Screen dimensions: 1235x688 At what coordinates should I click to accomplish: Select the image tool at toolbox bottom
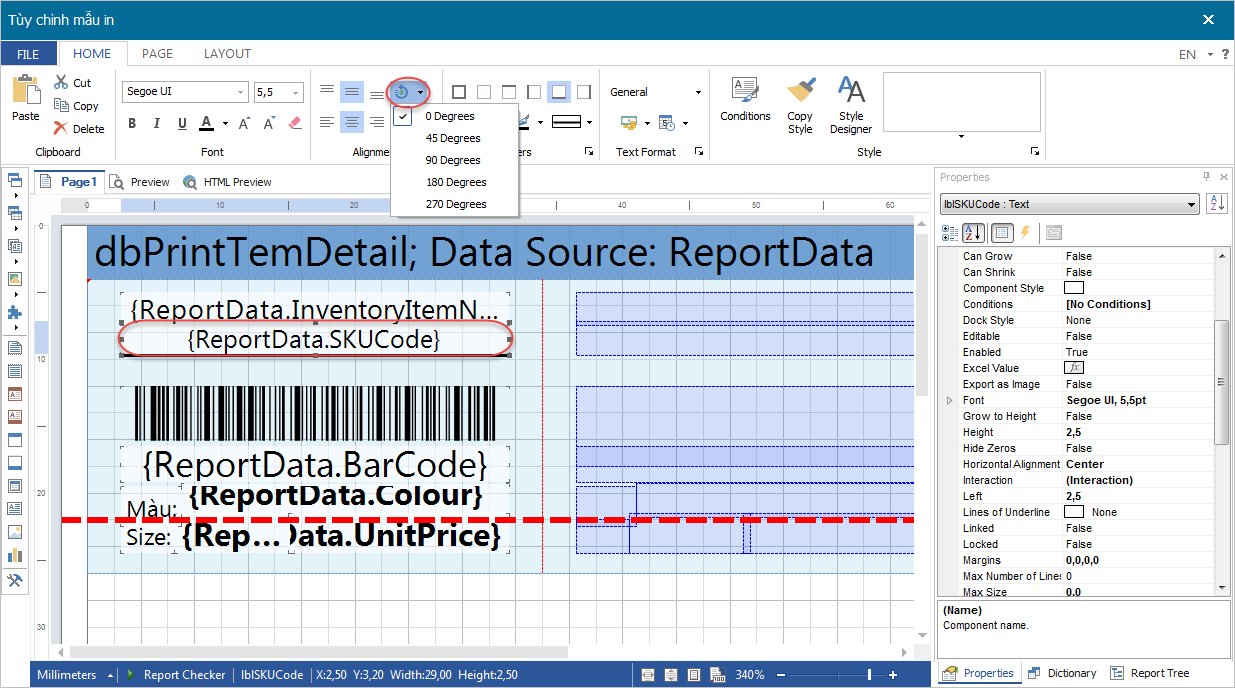tap(14, 532)
